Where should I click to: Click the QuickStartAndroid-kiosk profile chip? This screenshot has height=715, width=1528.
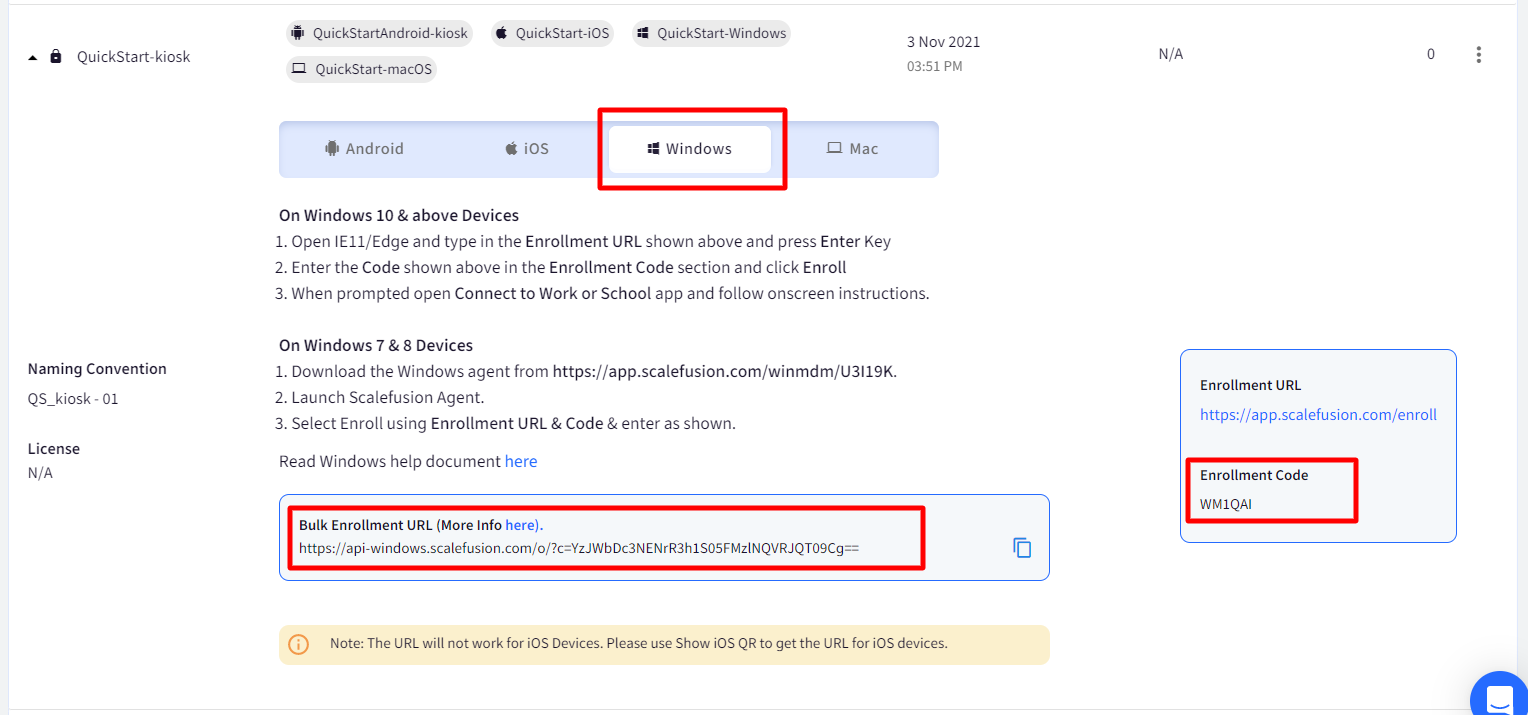click(x=380, y=33)
